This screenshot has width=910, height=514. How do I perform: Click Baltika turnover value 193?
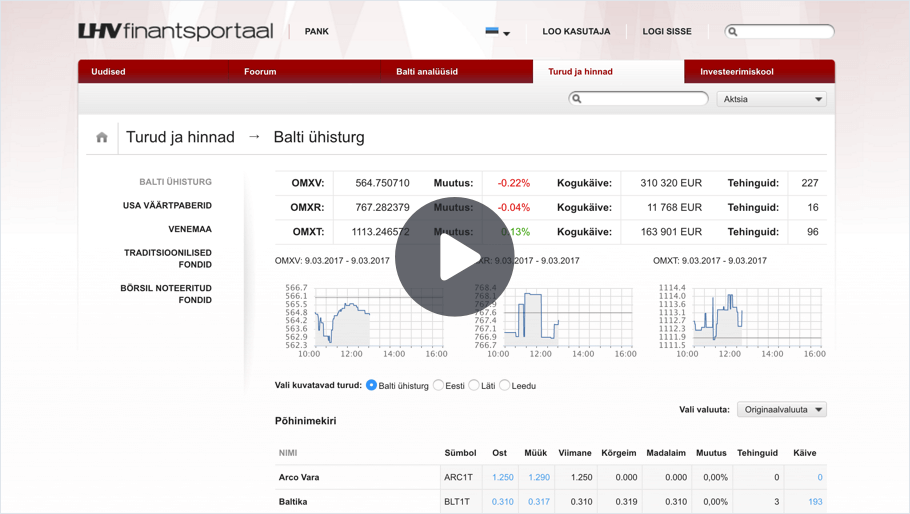815,502
